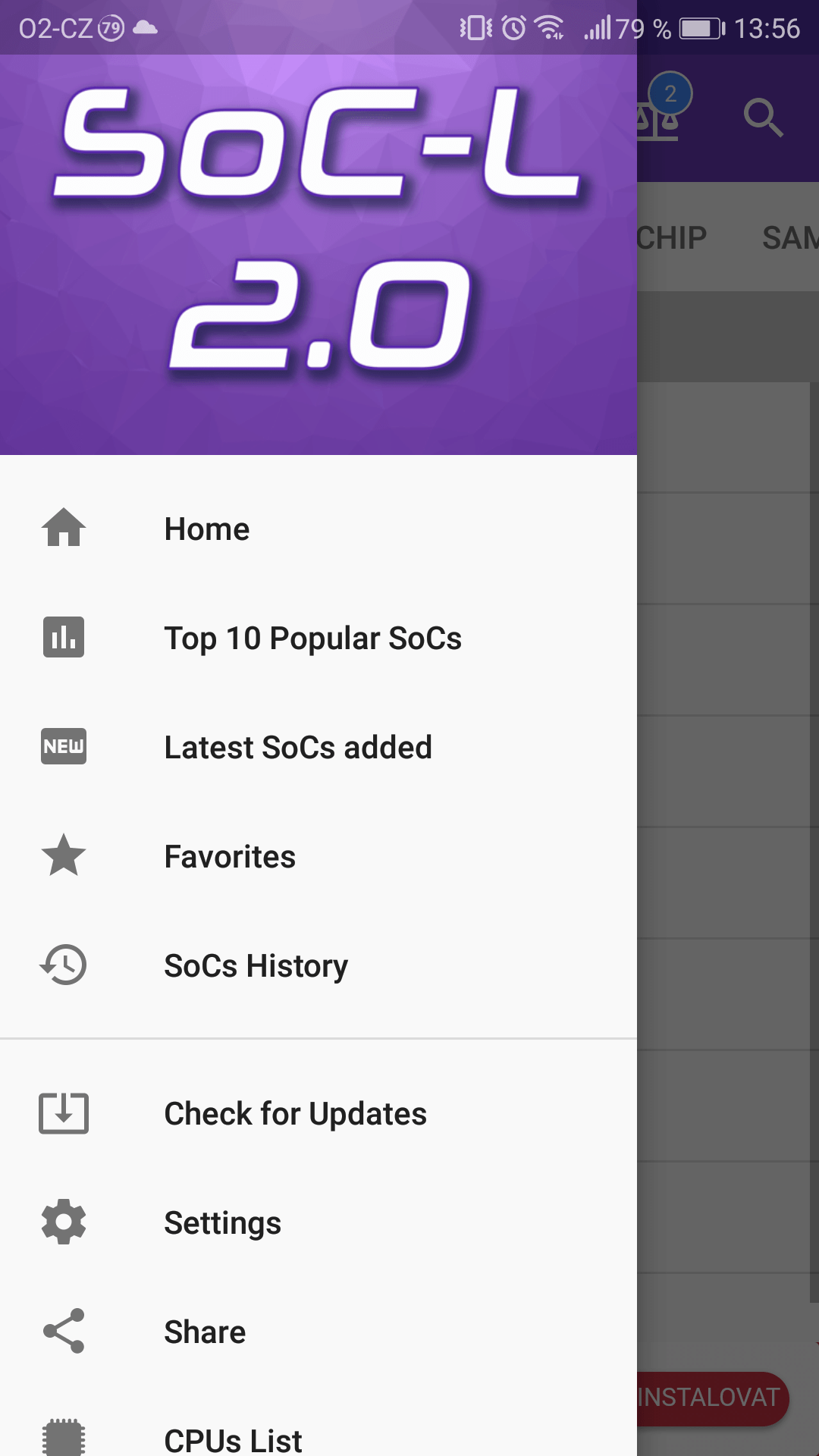The height and width of the screenshot is (1456, 819).
Task: Tap the CPUs List chip icon
Action: pyautogui.click(x=64, y=1438)
